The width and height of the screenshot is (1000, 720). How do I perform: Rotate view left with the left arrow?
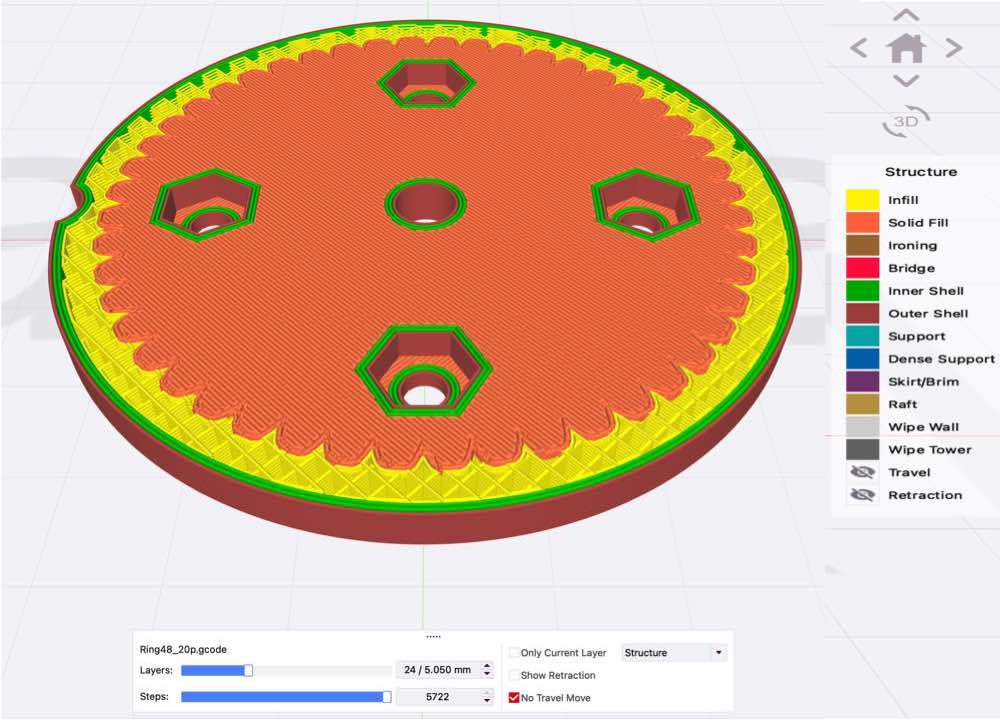(x=859, y=48)
